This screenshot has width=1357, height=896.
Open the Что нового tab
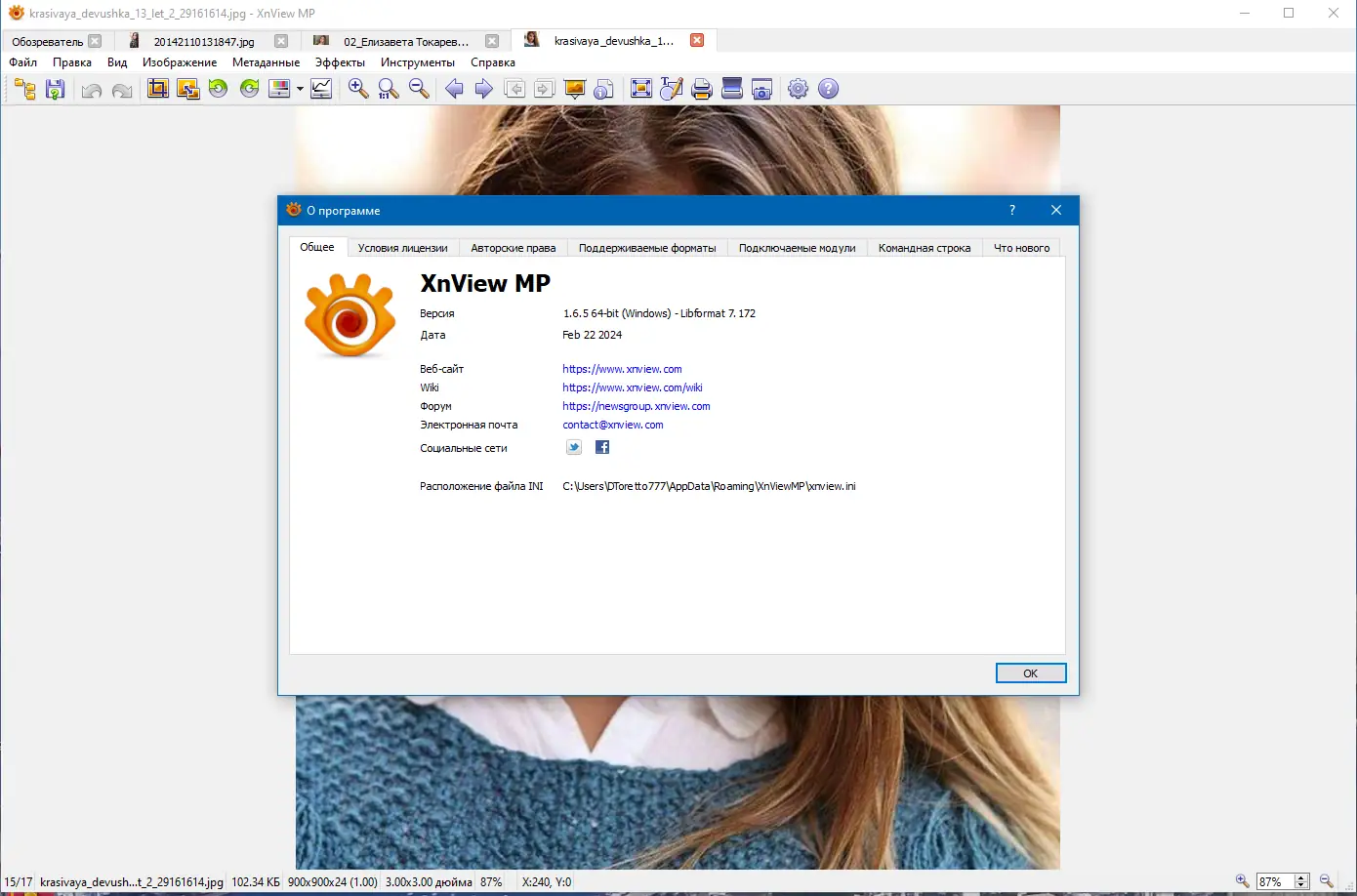pos(1022,248)
